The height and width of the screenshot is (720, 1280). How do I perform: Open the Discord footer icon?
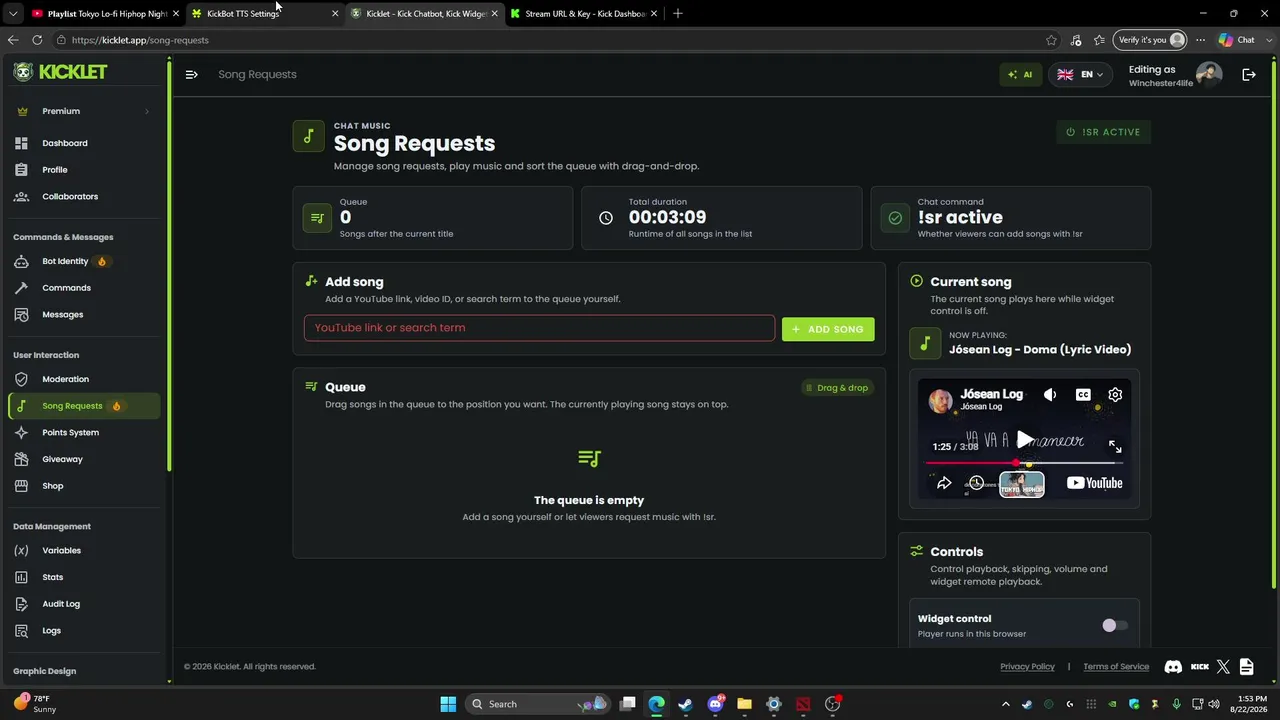pos(1173,667)
